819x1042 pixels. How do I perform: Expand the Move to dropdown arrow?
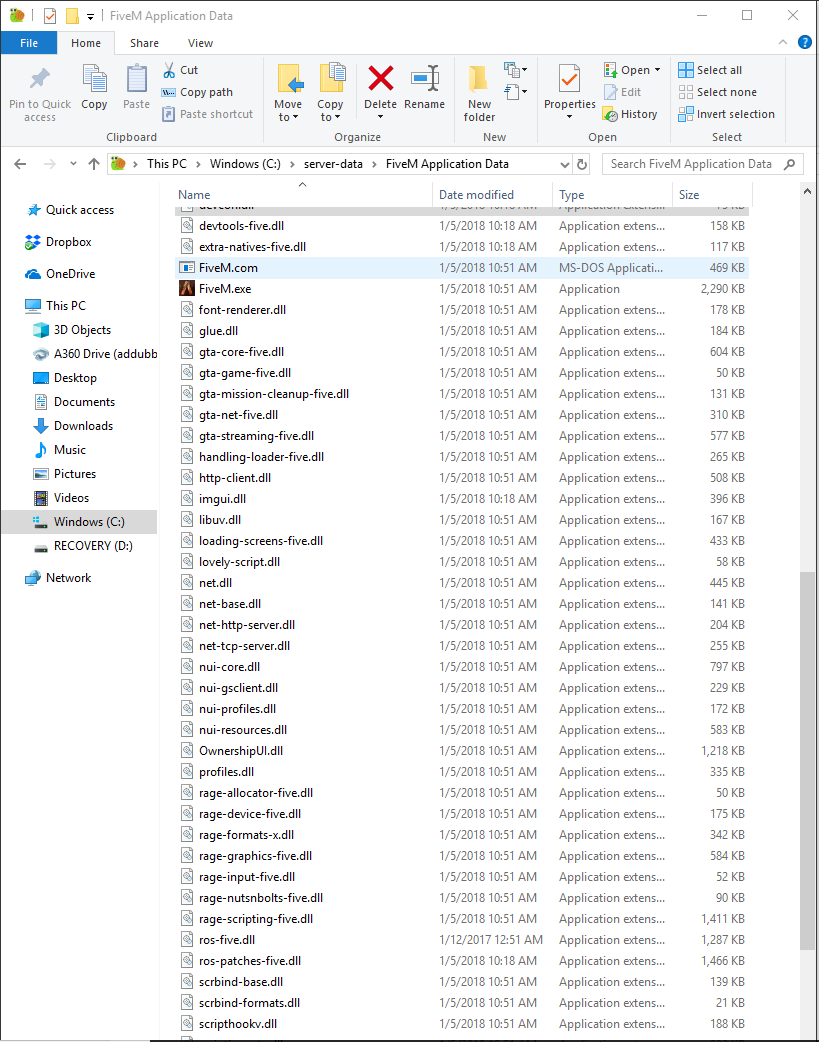point(295,118)
